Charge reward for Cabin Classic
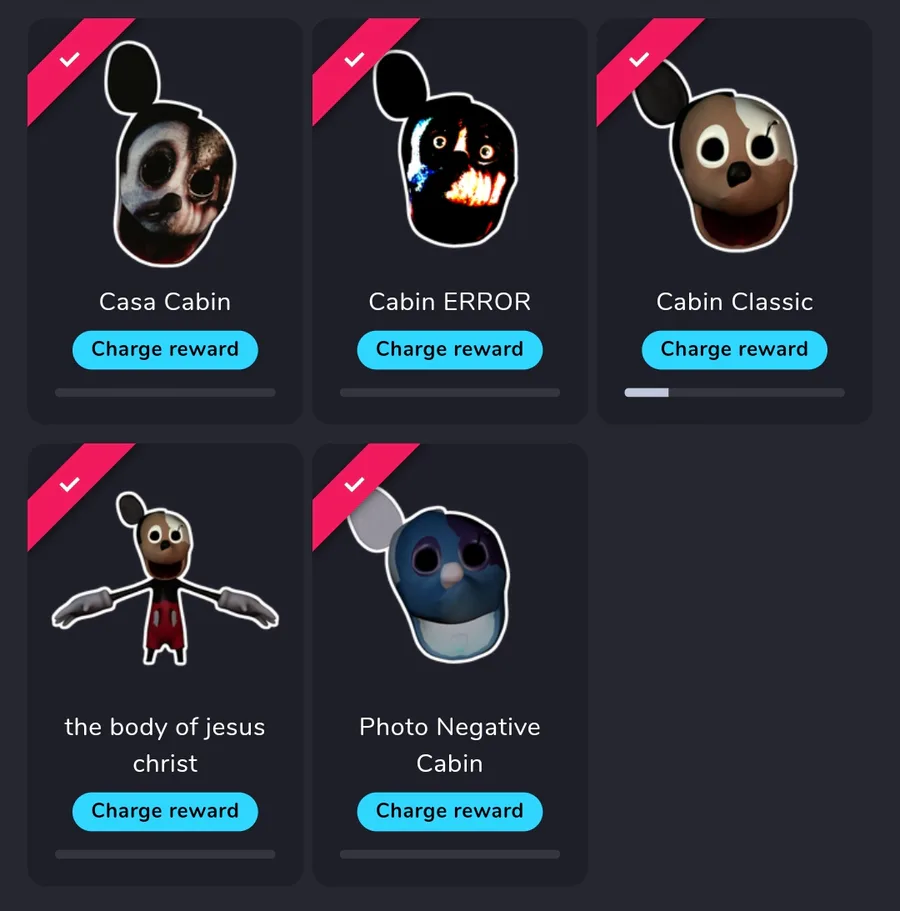This screenshot has width=900, height=911. tap(734, 350)
